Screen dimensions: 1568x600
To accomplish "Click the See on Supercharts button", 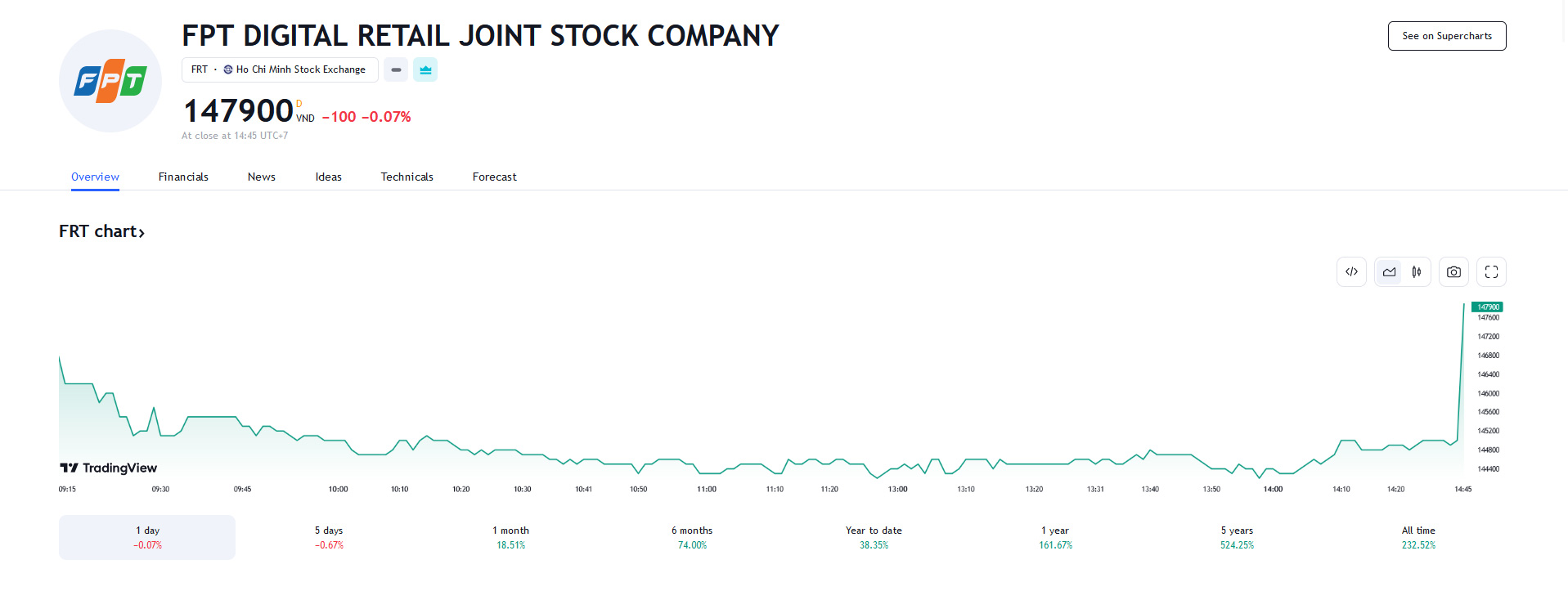I will pos(1446,36).
